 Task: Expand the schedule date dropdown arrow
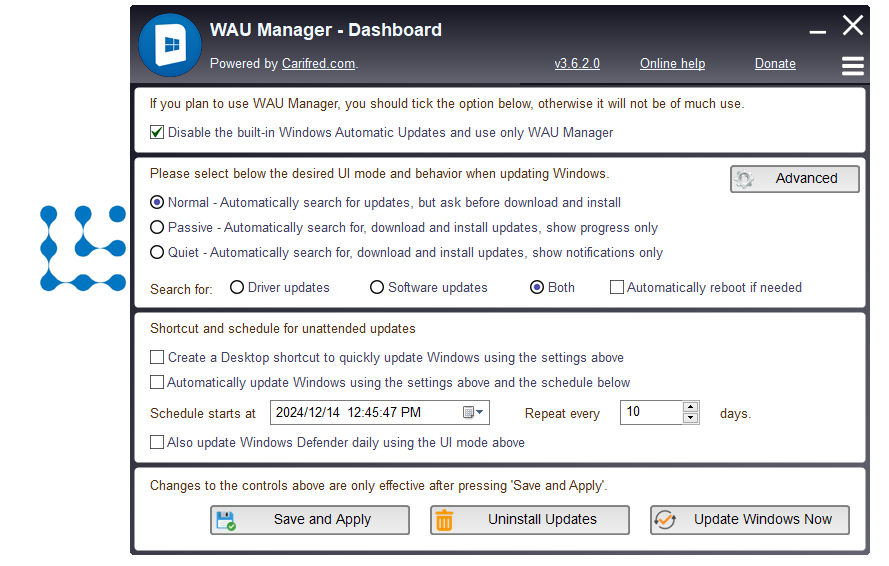481,412
